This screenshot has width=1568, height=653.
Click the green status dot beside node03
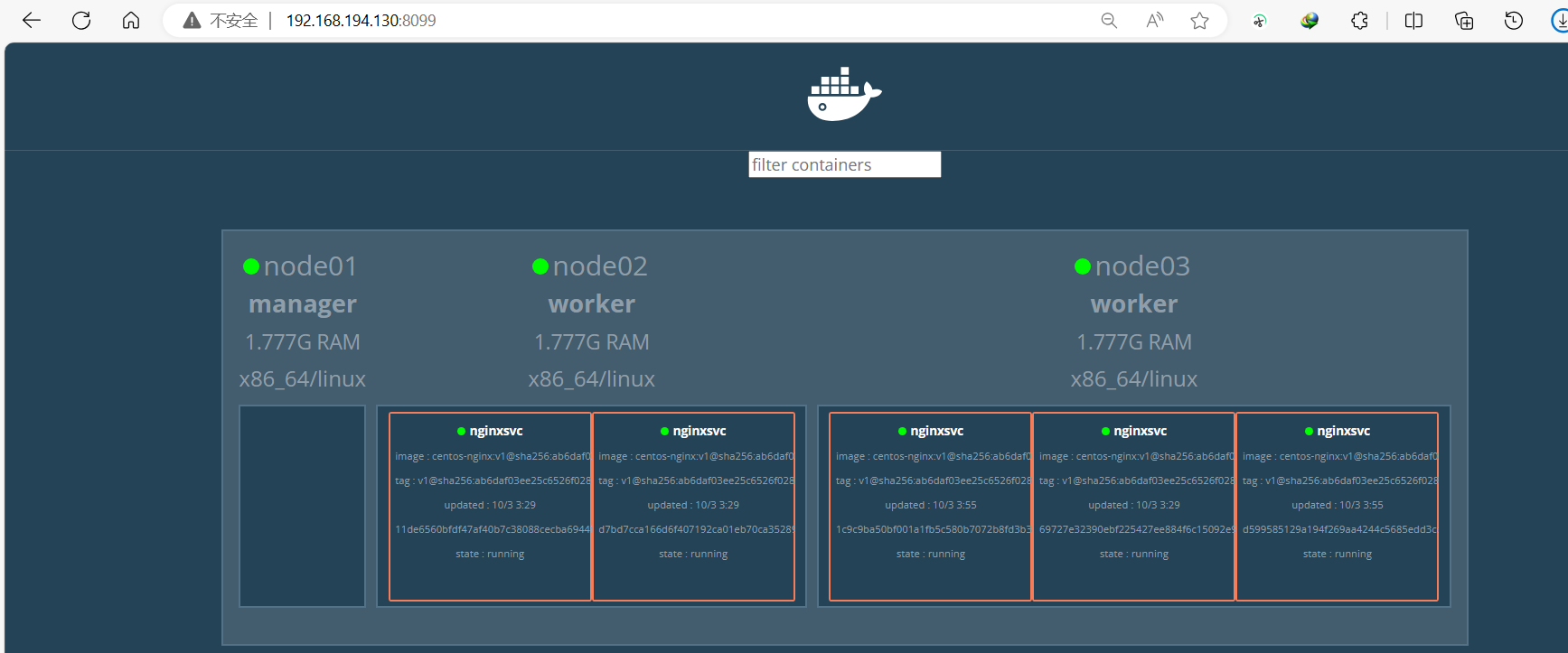1083,266
